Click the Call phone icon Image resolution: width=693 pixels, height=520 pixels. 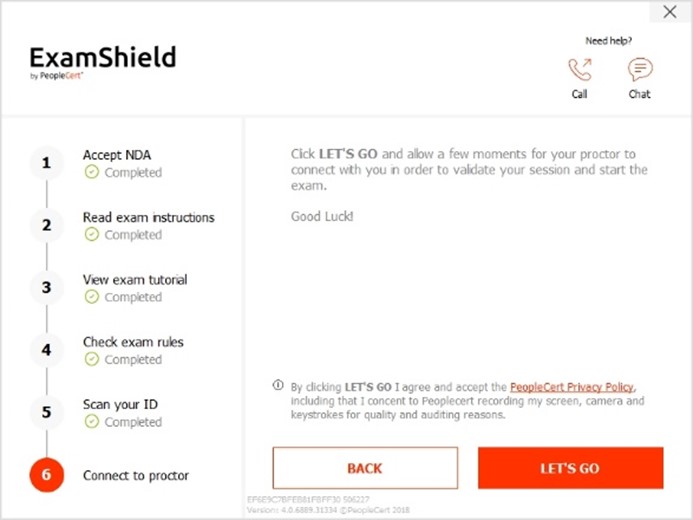pos(580,69)
